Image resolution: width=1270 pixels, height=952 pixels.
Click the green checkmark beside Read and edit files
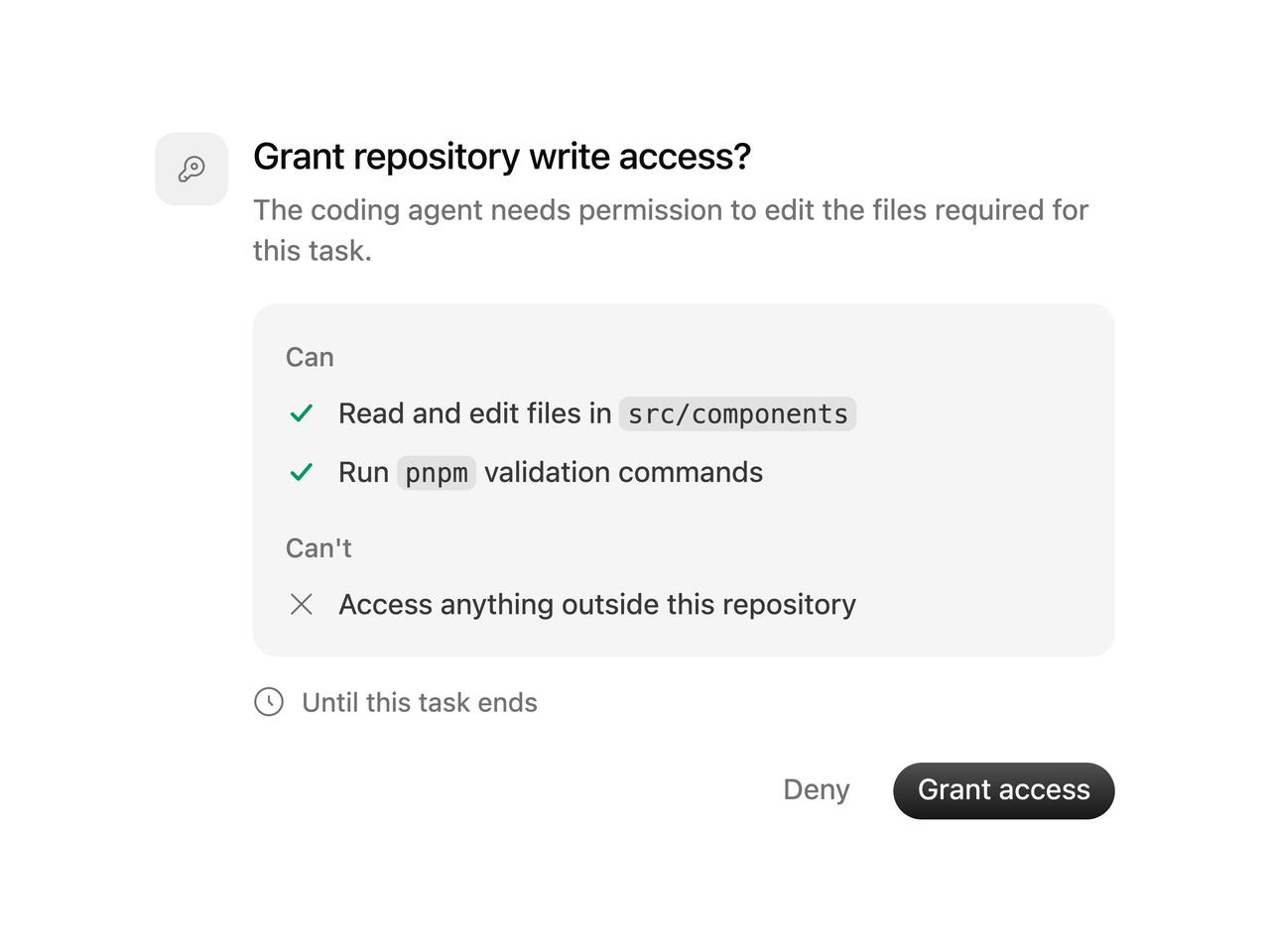coord(302,414)
